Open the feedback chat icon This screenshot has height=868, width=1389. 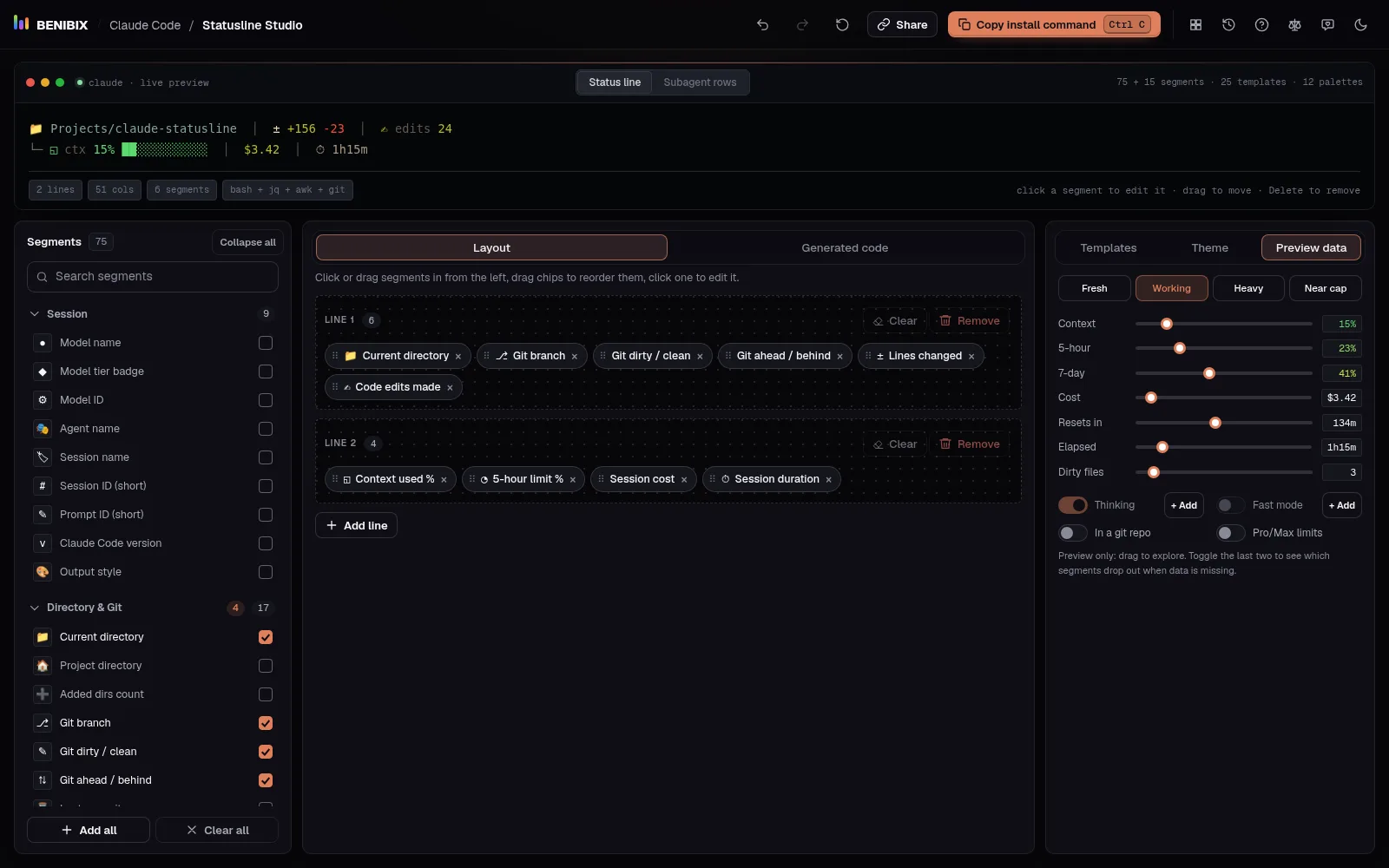1327,25
